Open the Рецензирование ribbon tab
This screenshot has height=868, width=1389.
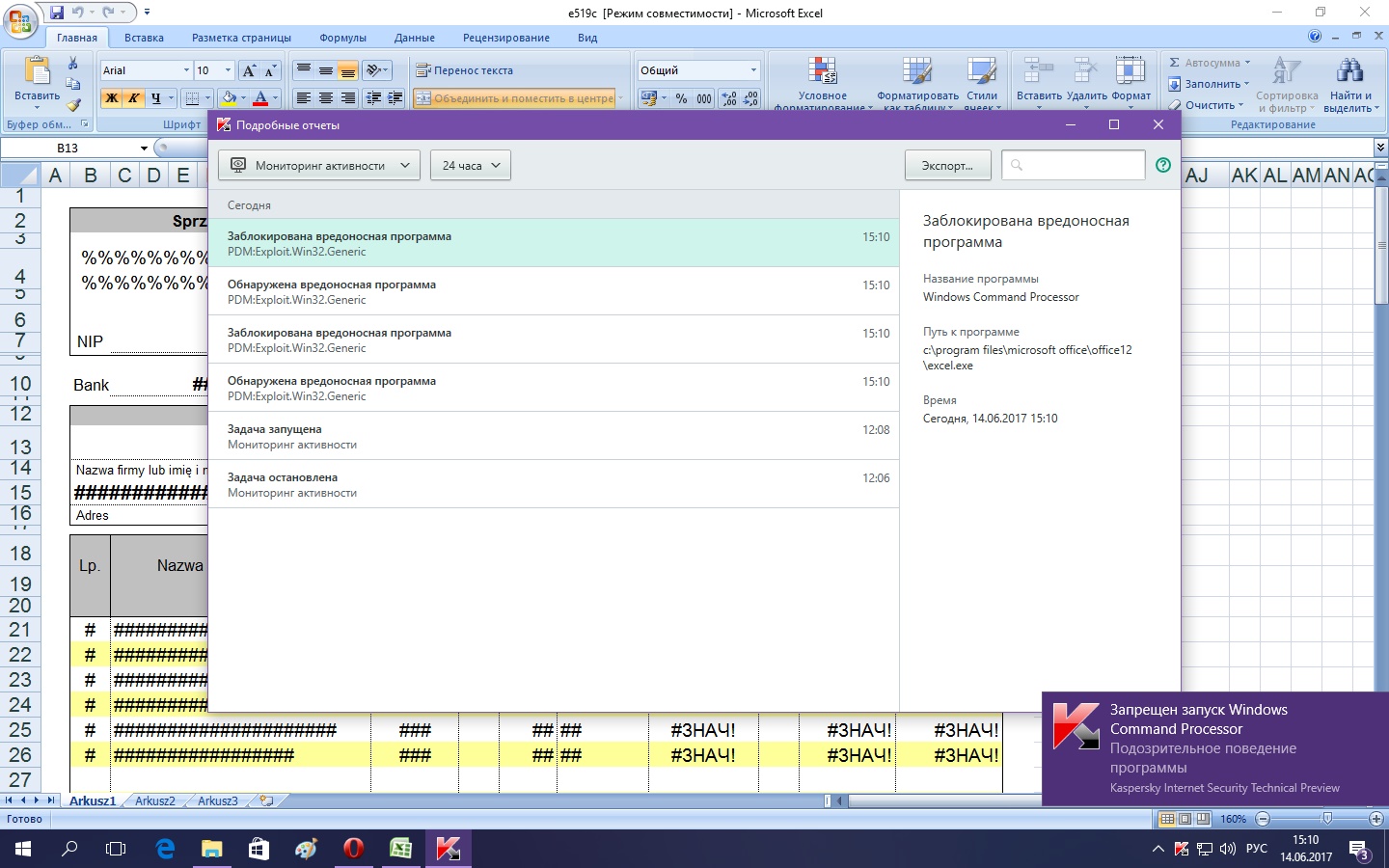pos(506,38)
